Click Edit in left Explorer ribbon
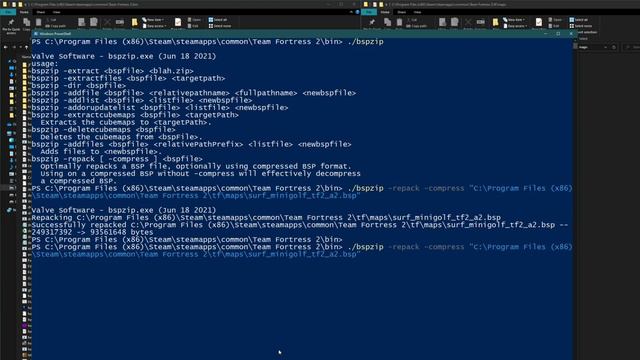The width and height of the screenshot is (640, 360). (x=193, y=26)
